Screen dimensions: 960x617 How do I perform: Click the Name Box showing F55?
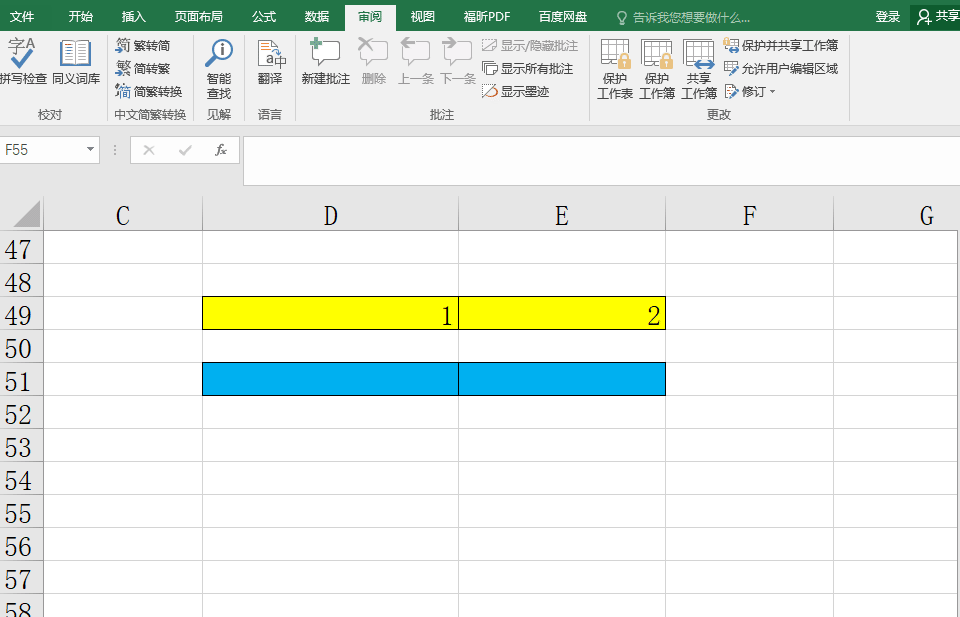coord(42,149)
